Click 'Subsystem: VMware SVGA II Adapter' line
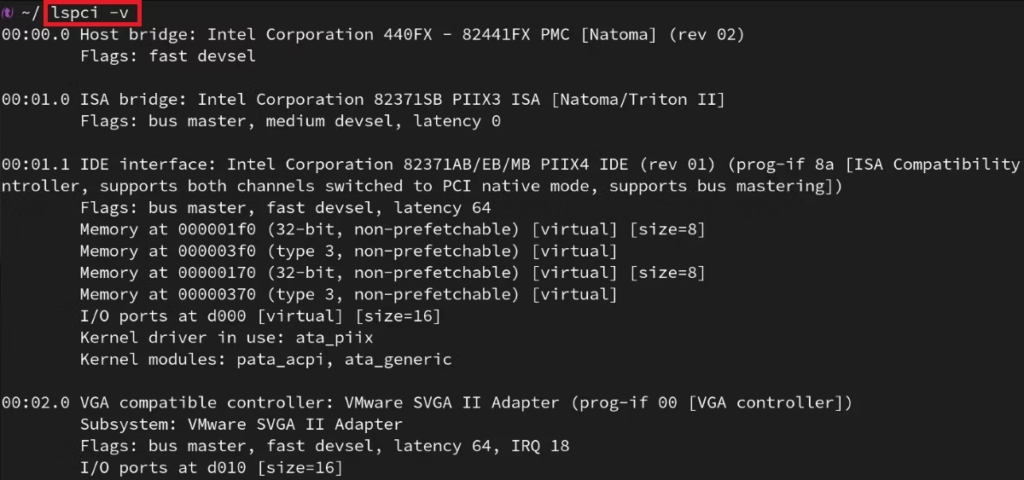1024x480 pixels. (242, 424)
